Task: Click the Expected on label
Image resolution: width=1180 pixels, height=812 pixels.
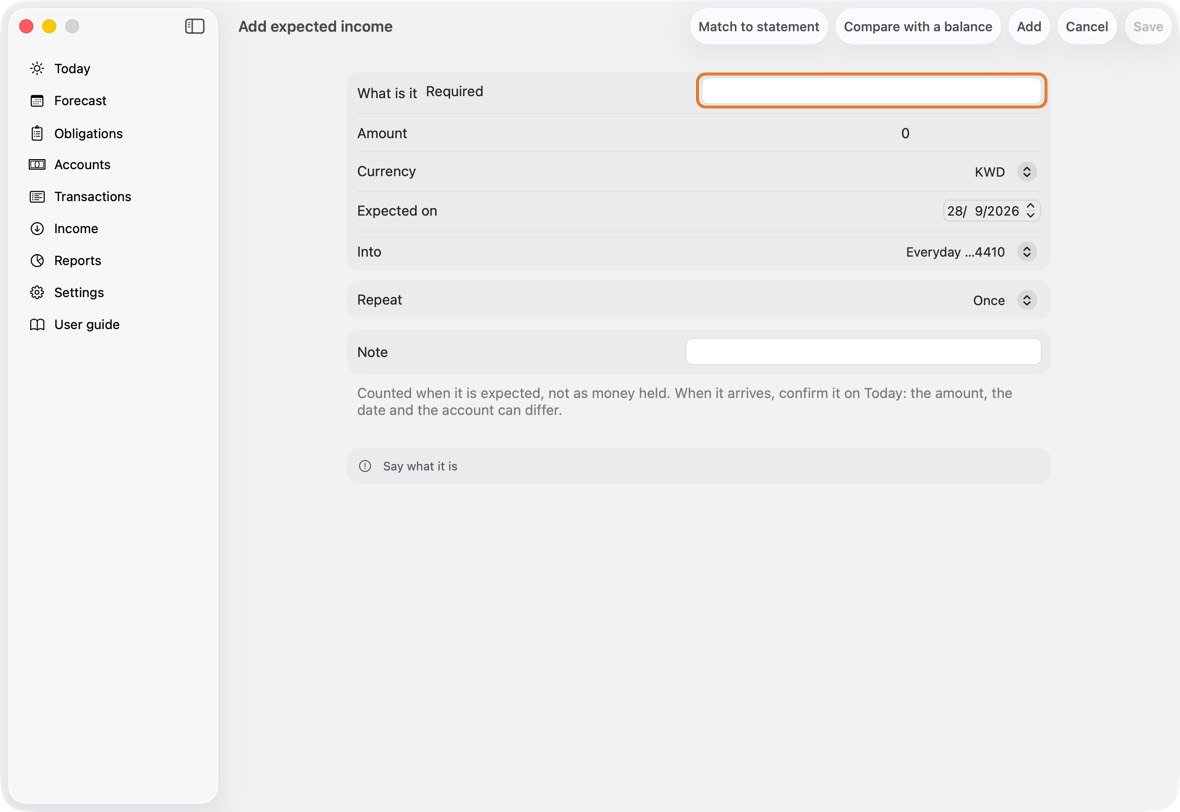Action: coord(397,211)
